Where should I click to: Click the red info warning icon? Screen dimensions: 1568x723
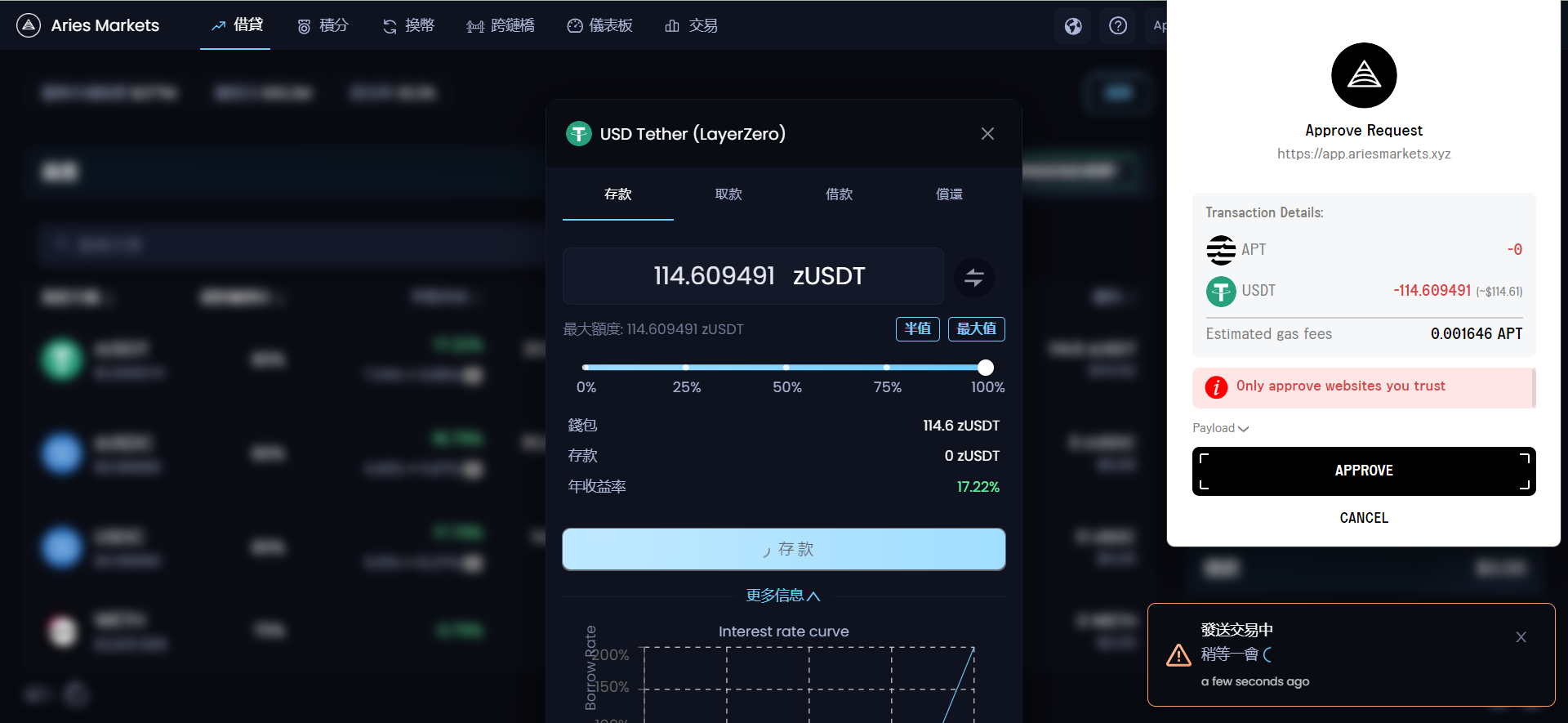(1216, 387)
